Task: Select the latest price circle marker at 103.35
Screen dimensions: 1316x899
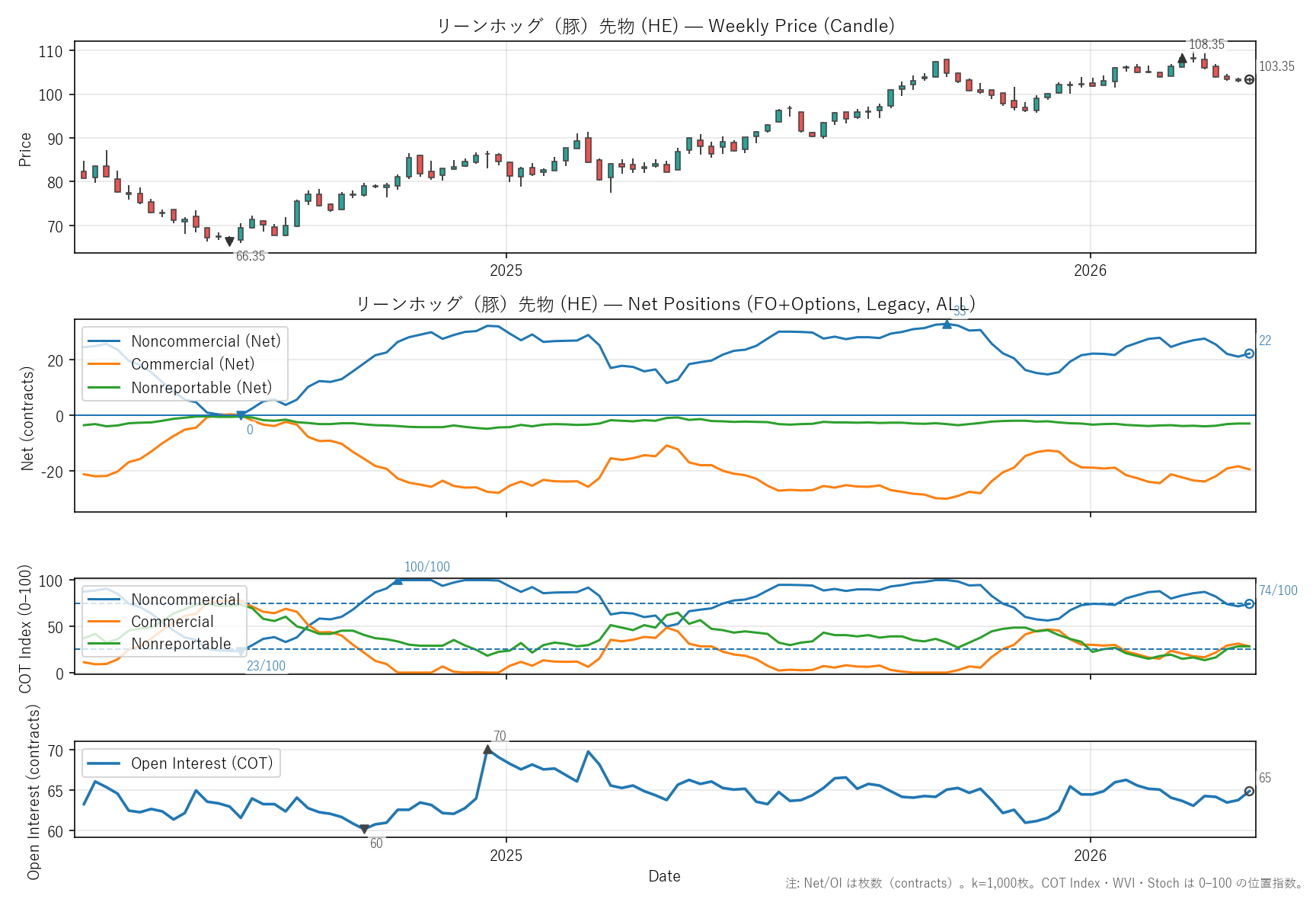Action: (1249, 80)
